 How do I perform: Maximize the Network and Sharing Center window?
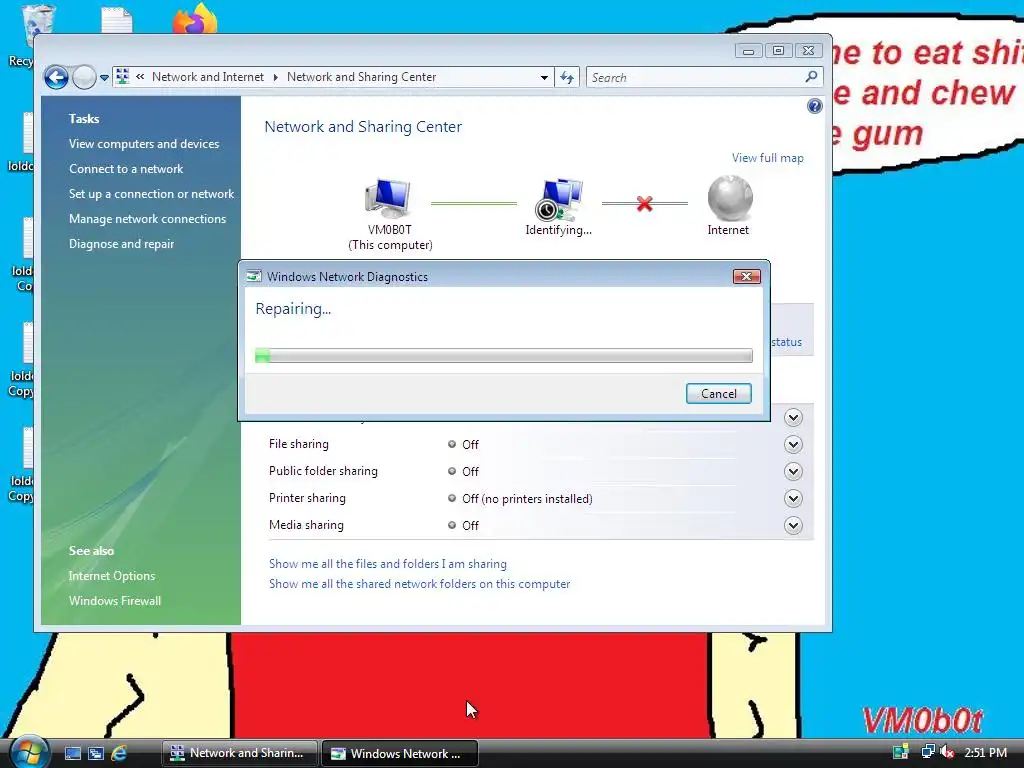click(778, 51)
